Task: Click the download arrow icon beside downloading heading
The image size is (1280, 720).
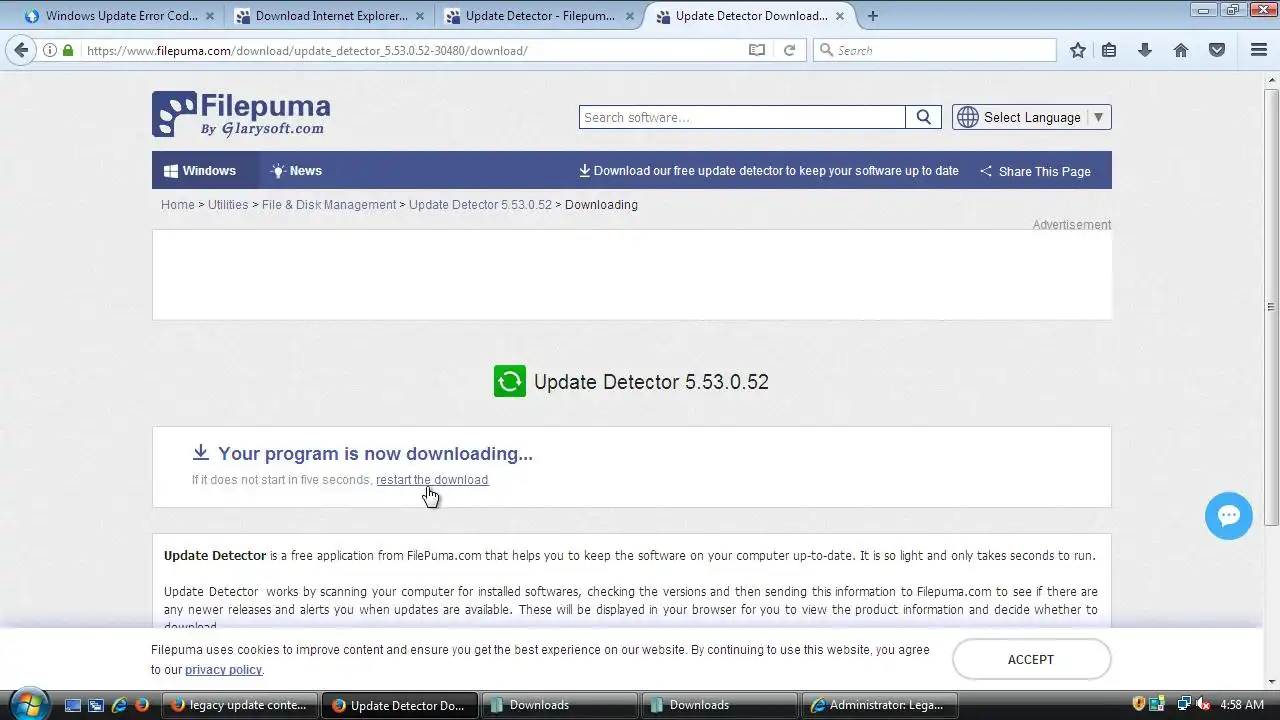Action: click(201, 453)
